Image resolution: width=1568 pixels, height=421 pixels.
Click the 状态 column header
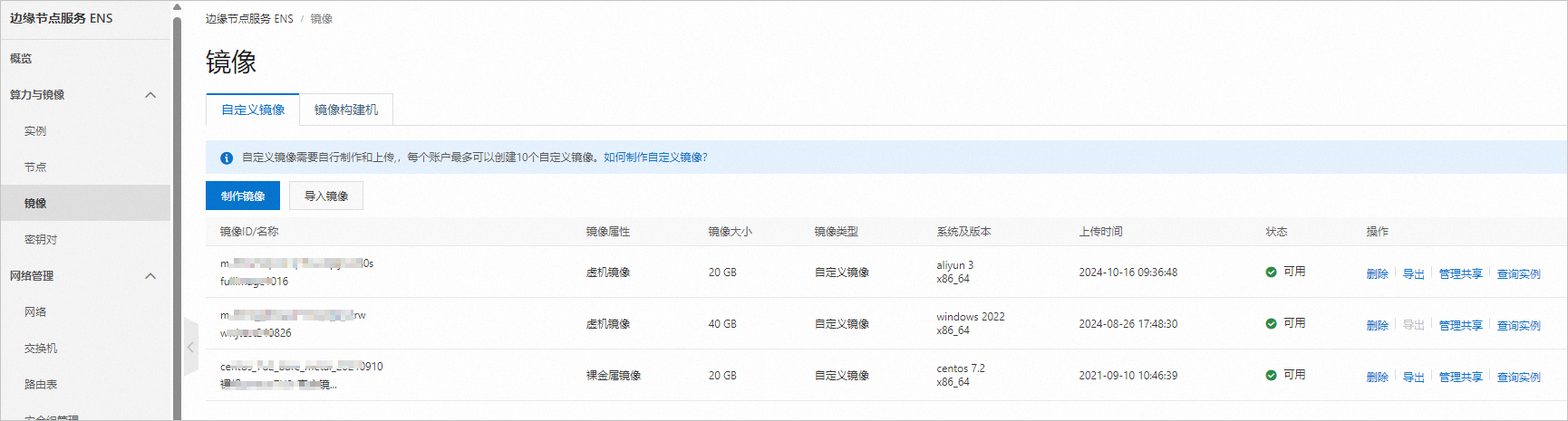tap(1276, 232)
